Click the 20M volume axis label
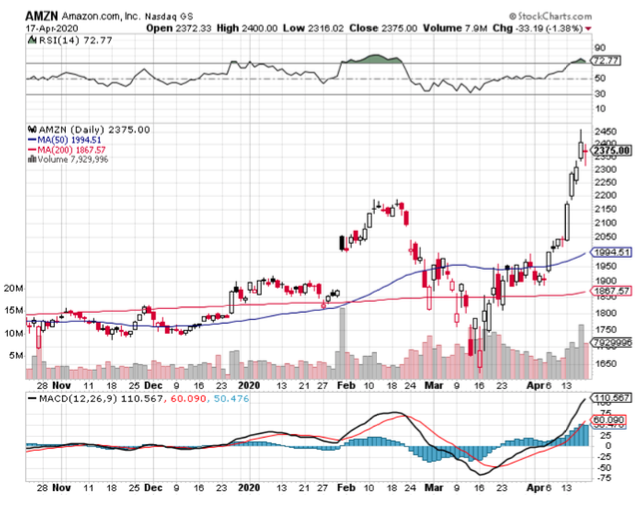The height and width of the screenshot is (507, 636). click(x=13, y=288)
